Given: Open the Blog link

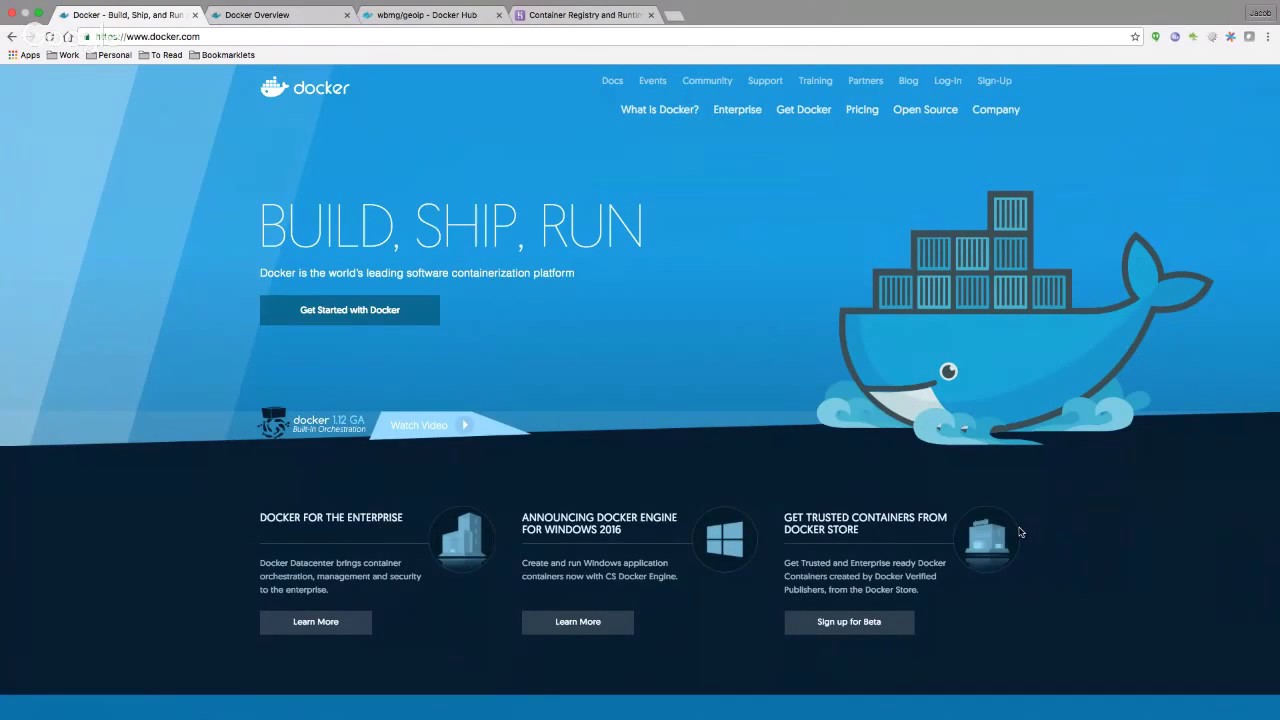Looking at the screenshot, I should click(908, 81).
